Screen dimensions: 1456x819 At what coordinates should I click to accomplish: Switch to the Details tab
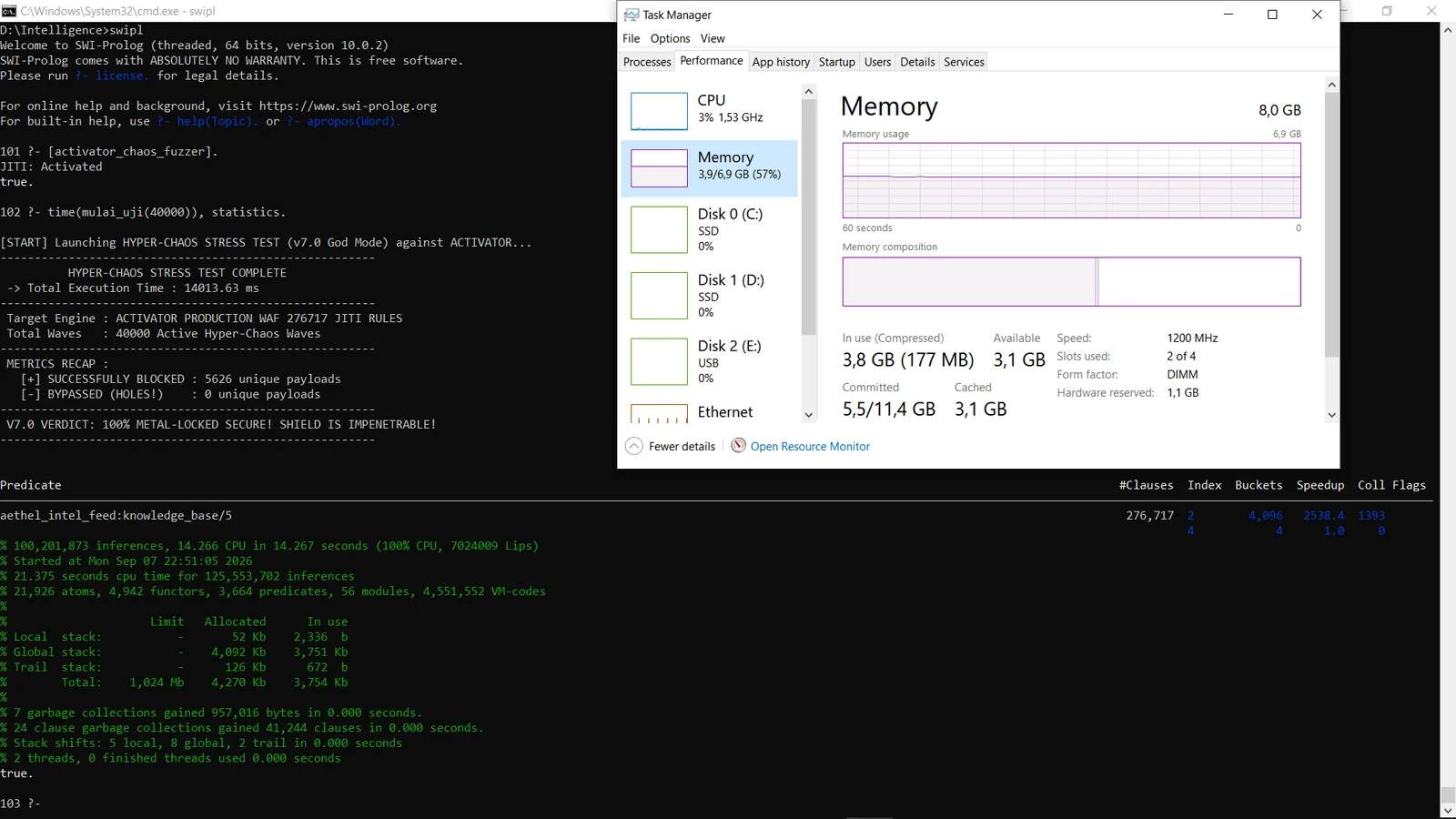pyautogui.click(x=917, y=62)
